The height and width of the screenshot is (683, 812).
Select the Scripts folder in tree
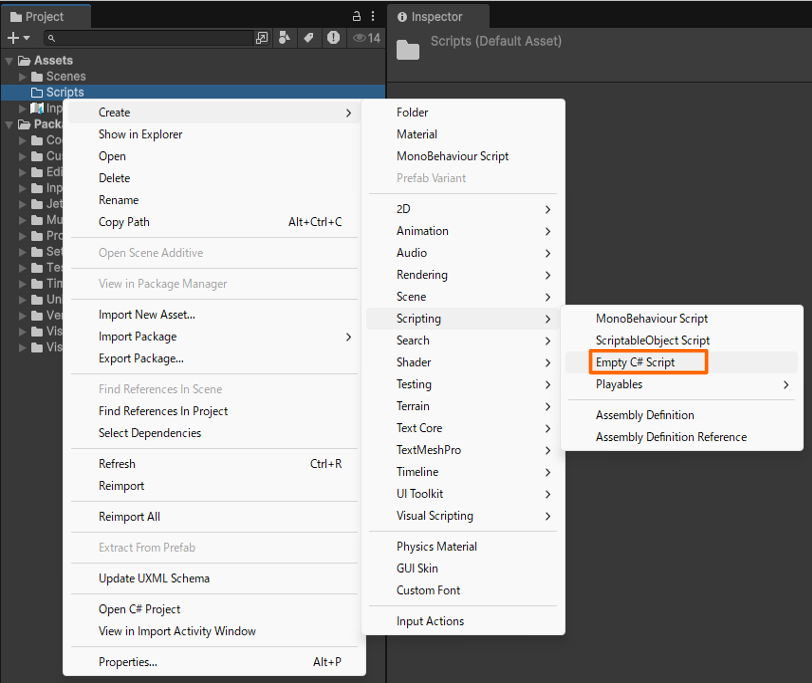coord(64,92)
